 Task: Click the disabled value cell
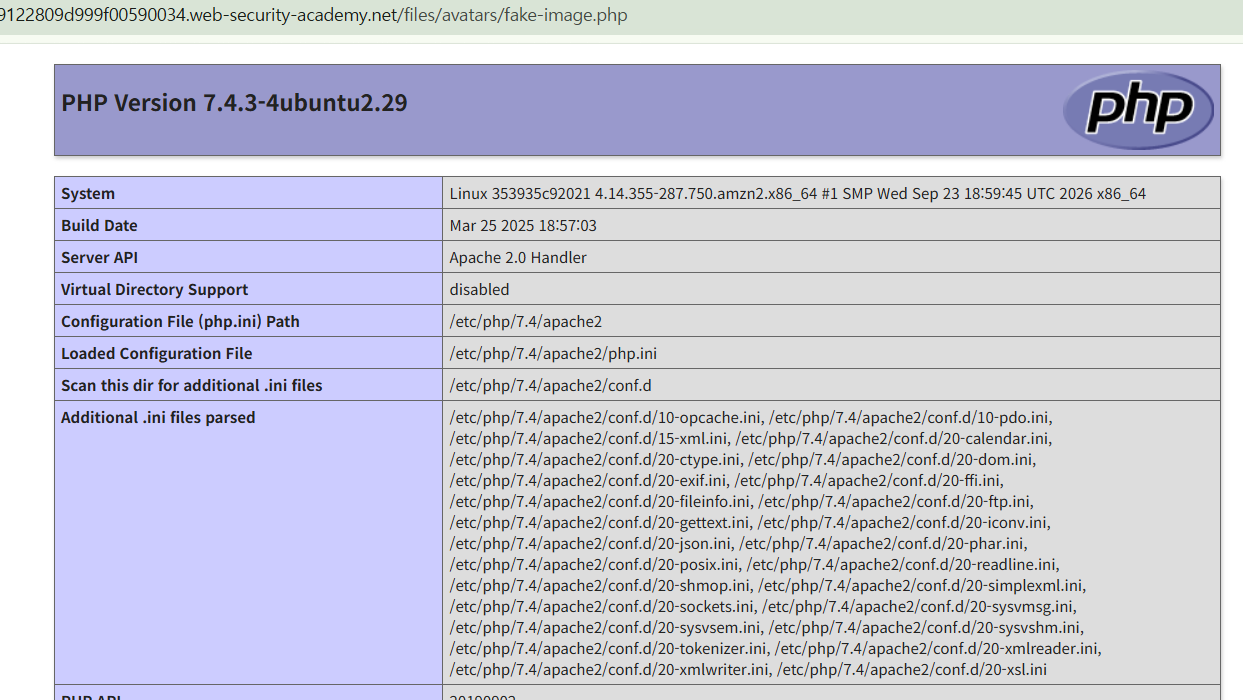click(x=831, y=289)
